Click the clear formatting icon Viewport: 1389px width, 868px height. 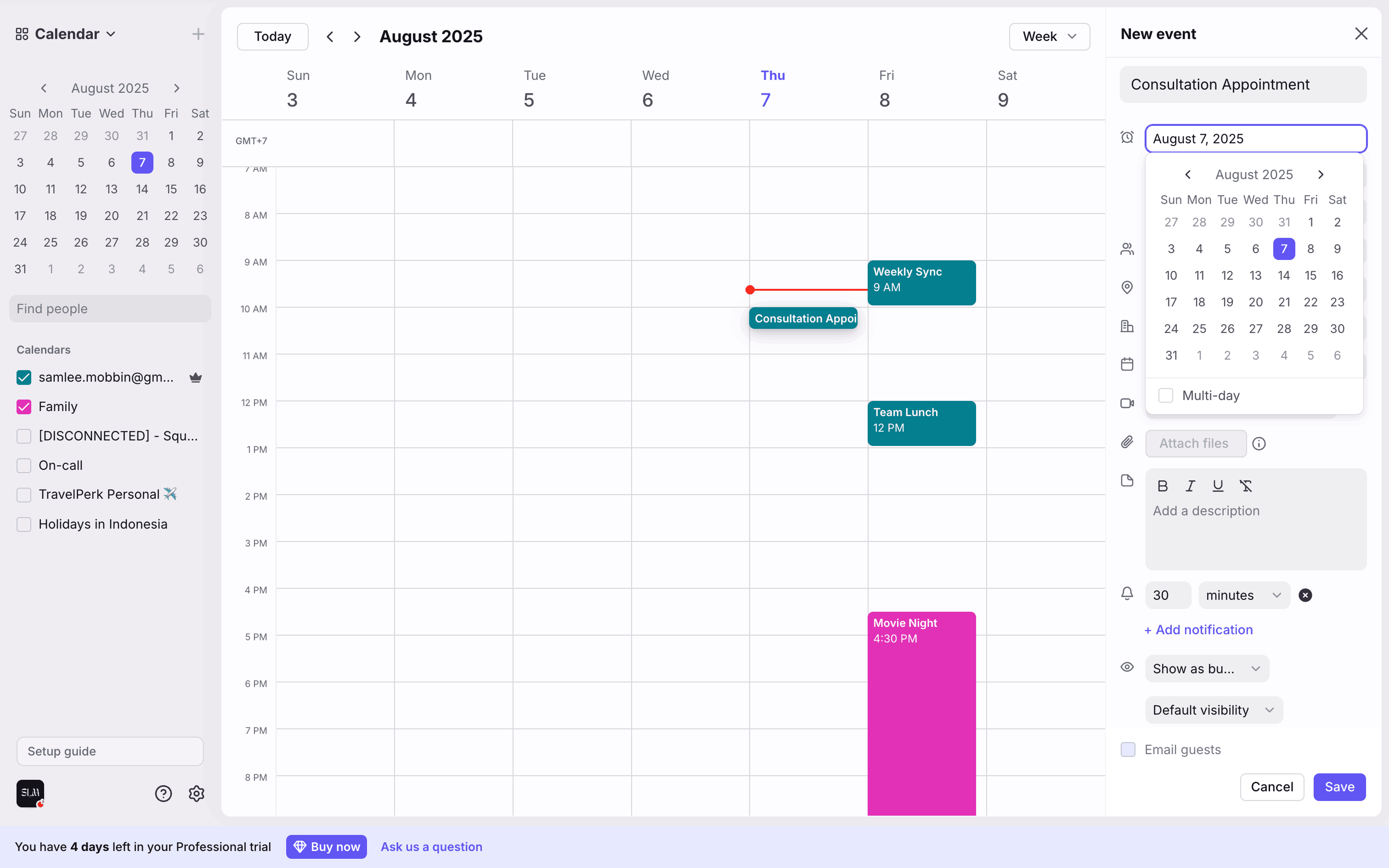click(1245, 486)
